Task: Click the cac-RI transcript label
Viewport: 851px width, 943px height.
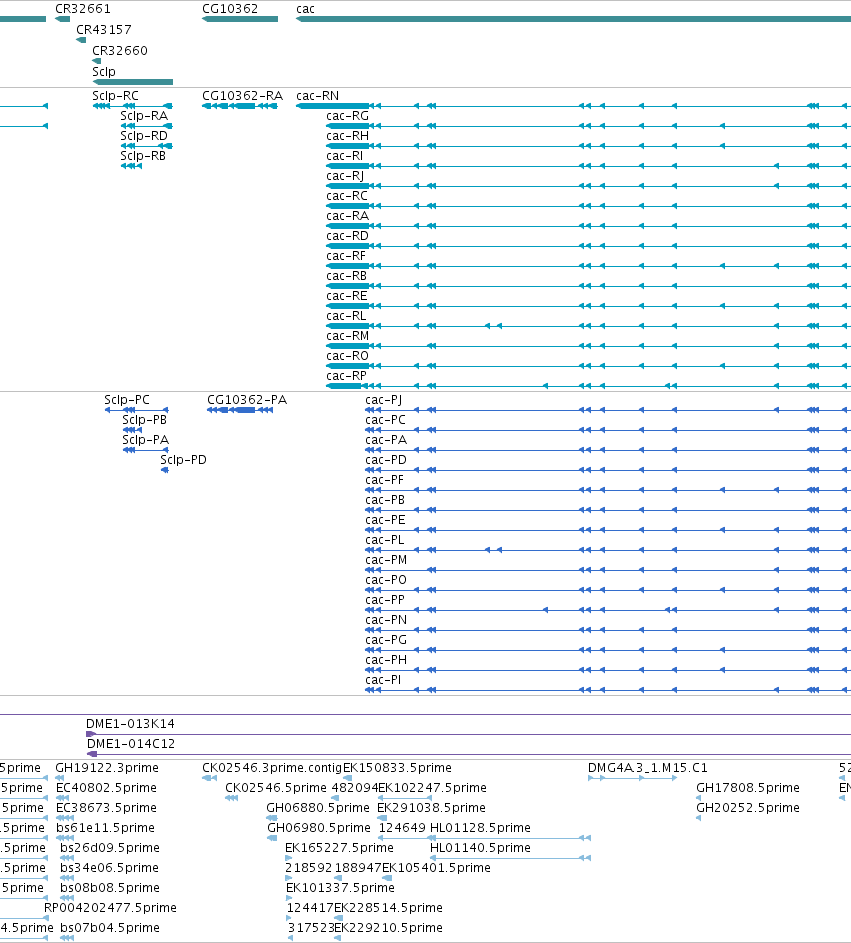Action: [x=345, y=156]
